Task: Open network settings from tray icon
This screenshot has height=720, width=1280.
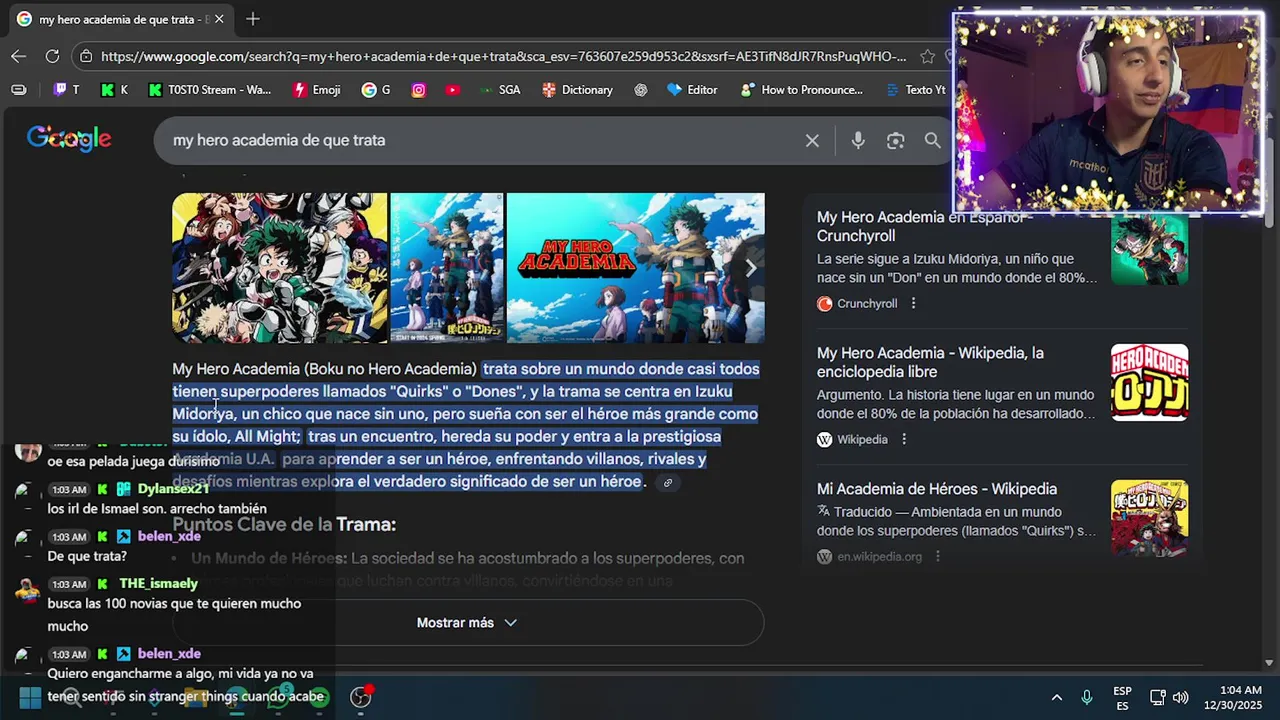Action: [x=1157, y=697]
